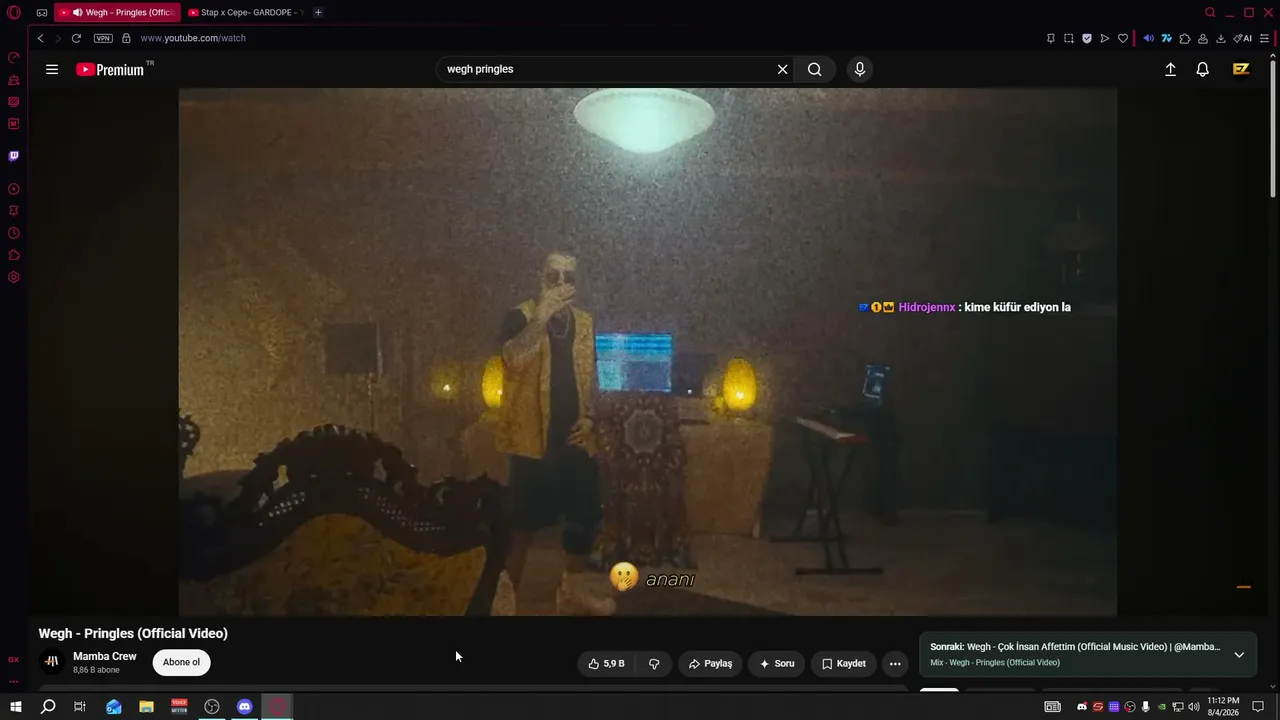Open a new browser tab
1280x720 pixels.
[x=318, y=12]
